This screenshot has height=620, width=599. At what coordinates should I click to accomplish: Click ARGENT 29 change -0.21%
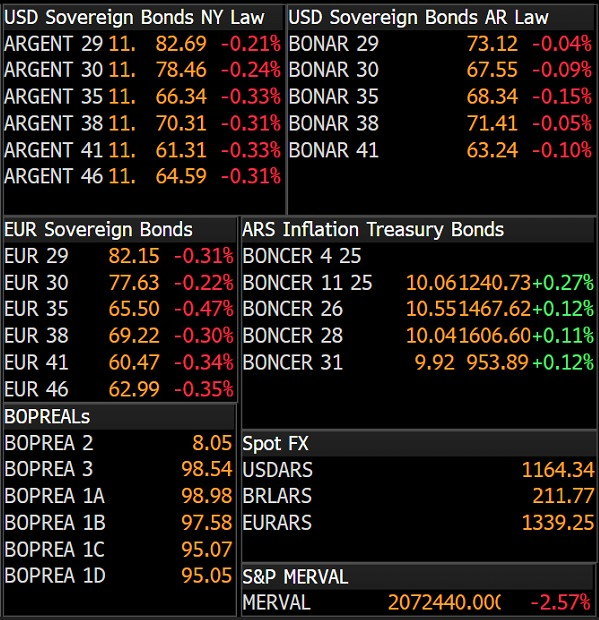pyautogui.click(x=251, y=43)
